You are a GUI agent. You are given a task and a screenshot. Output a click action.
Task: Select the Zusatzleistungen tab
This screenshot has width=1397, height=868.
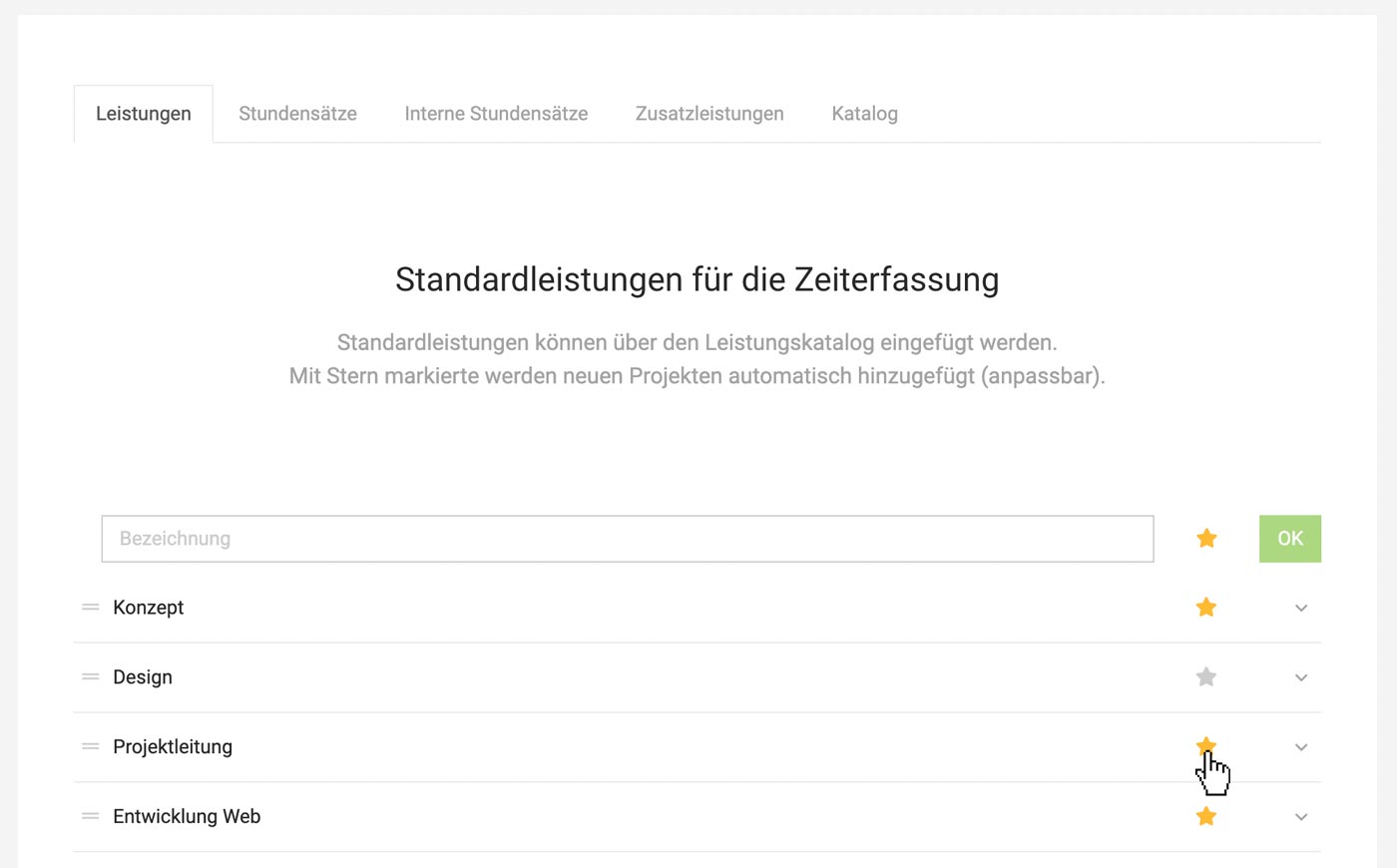709,114
